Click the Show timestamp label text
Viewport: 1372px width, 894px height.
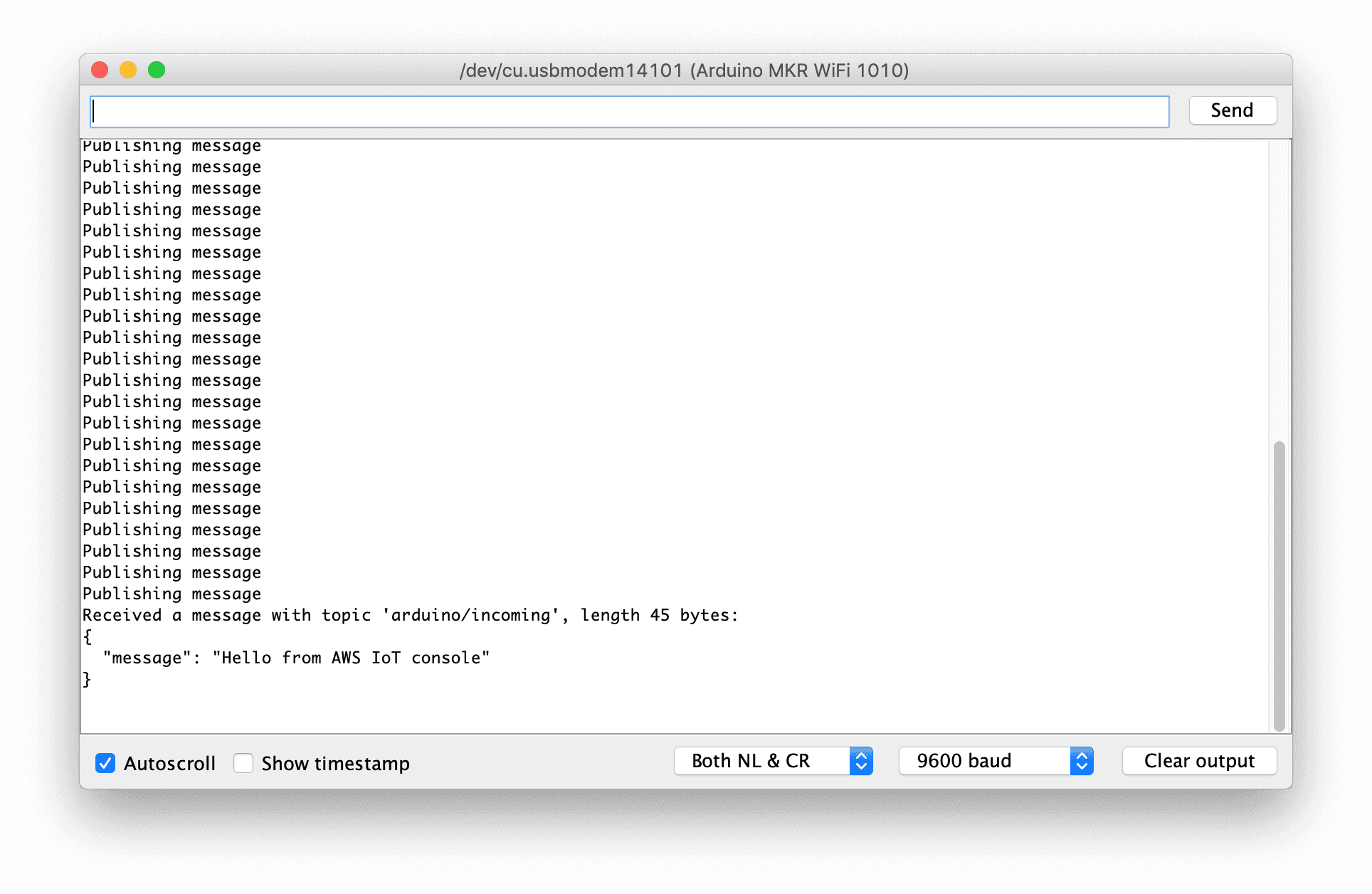pos(335,763)
